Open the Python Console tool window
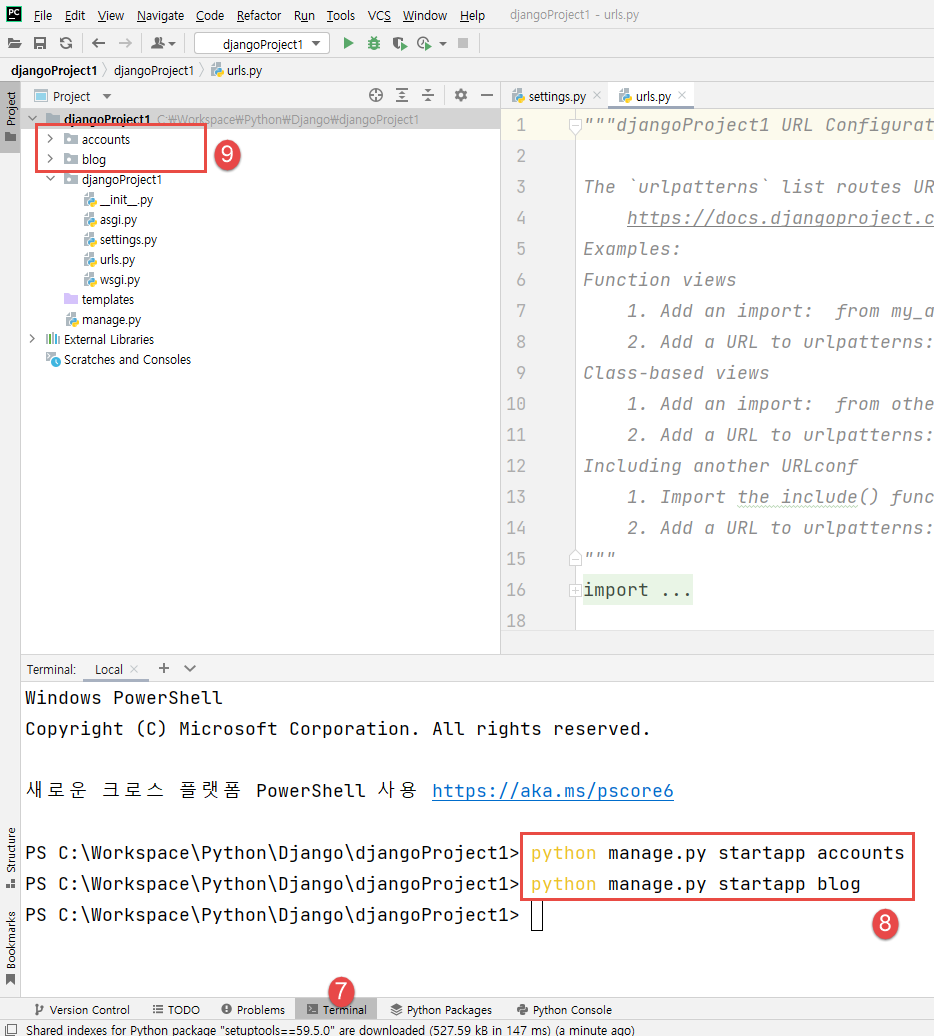Viewport: 934px width, 1036px height. click(565, 1010)
